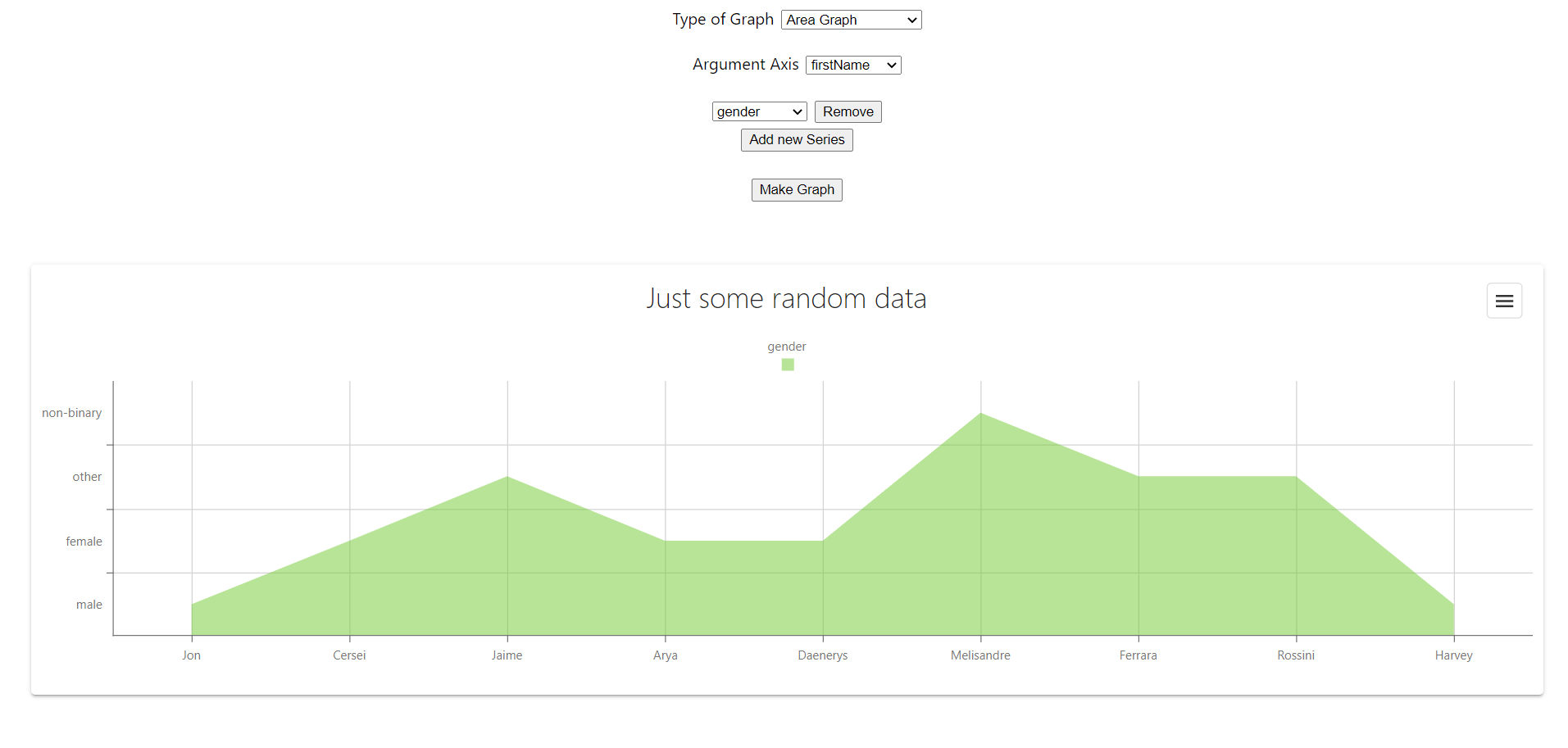
Task: Click the Daenerys axis label
Action: [823, 655]
